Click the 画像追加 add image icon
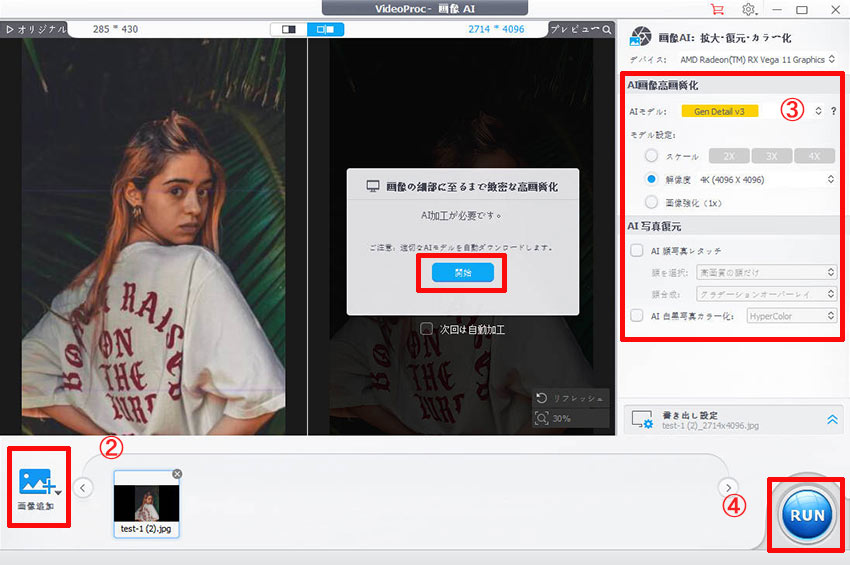Viewport: 850px width, 565px height. [x=37, y=481]
